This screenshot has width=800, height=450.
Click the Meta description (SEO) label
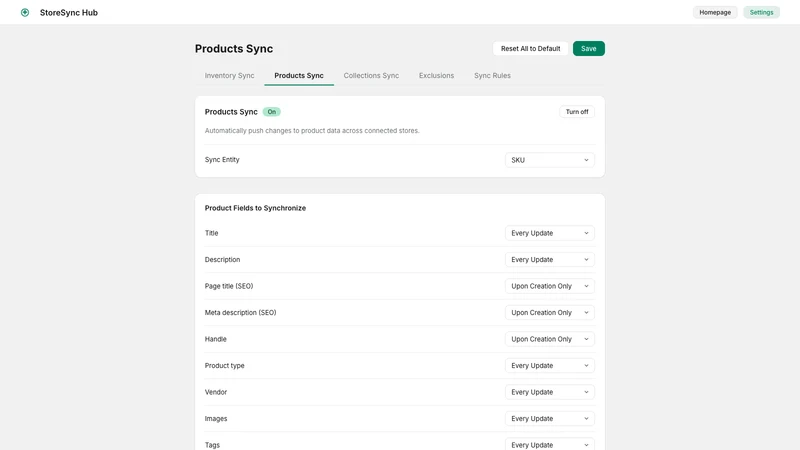[240, 313]
